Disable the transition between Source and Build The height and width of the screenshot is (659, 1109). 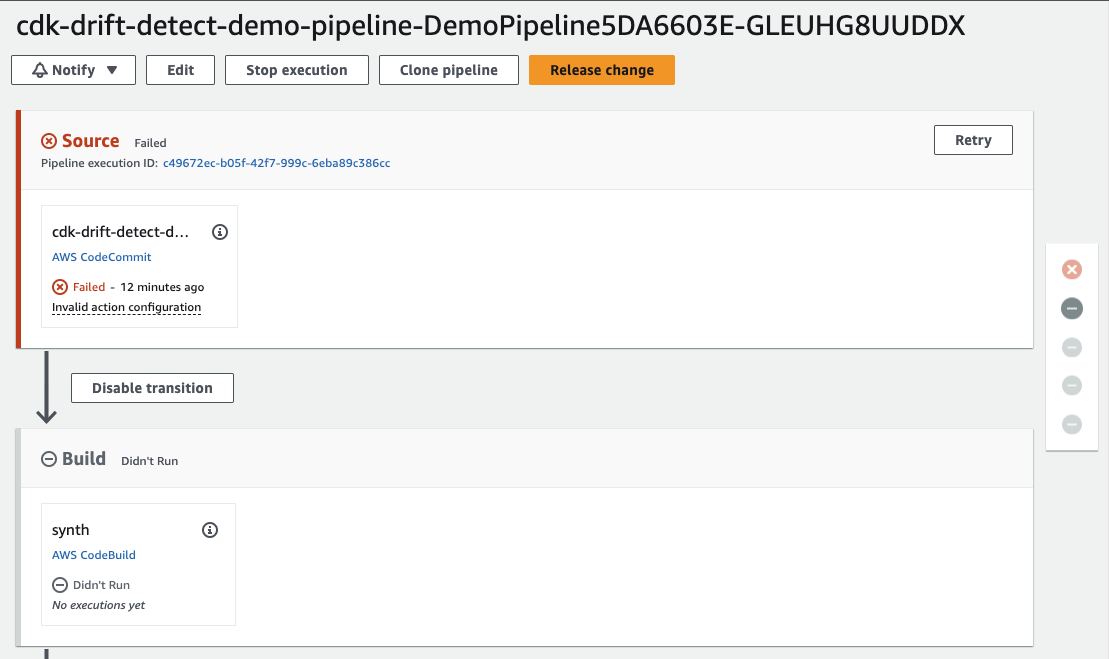point(152,388)
